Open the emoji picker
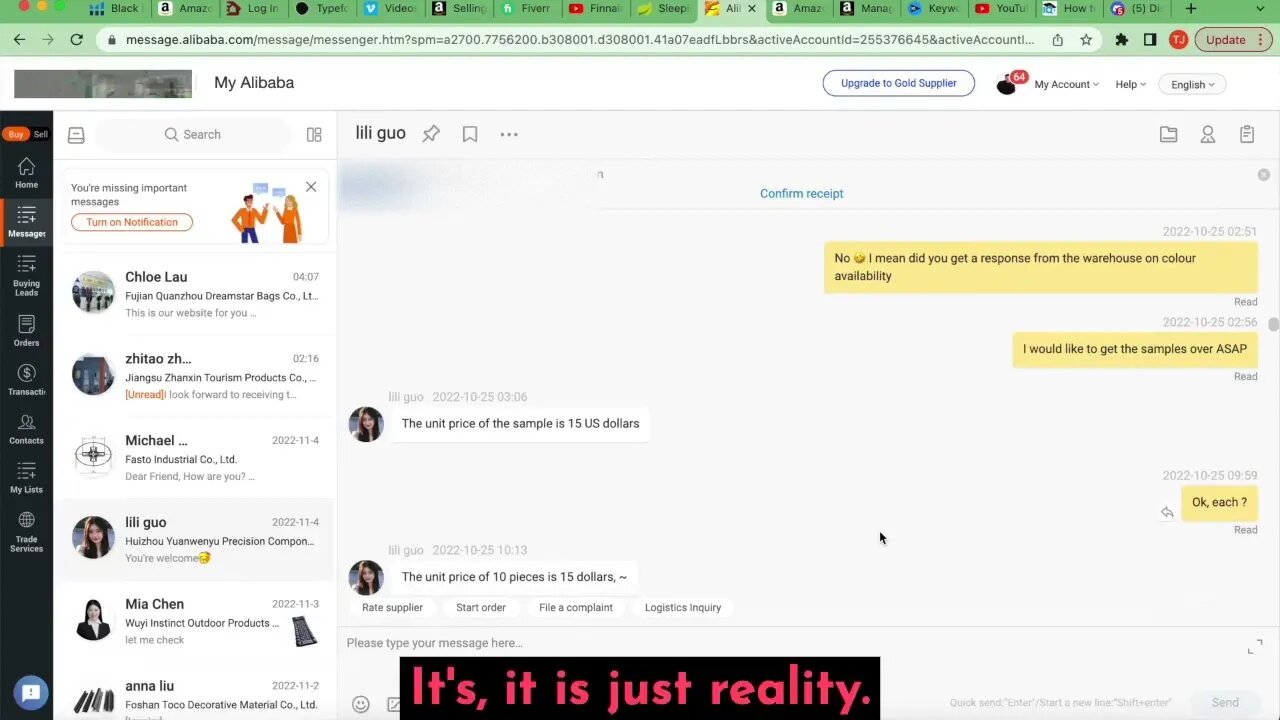The height and width of the screenshot is (720, 1280). [x=361, y=704]
